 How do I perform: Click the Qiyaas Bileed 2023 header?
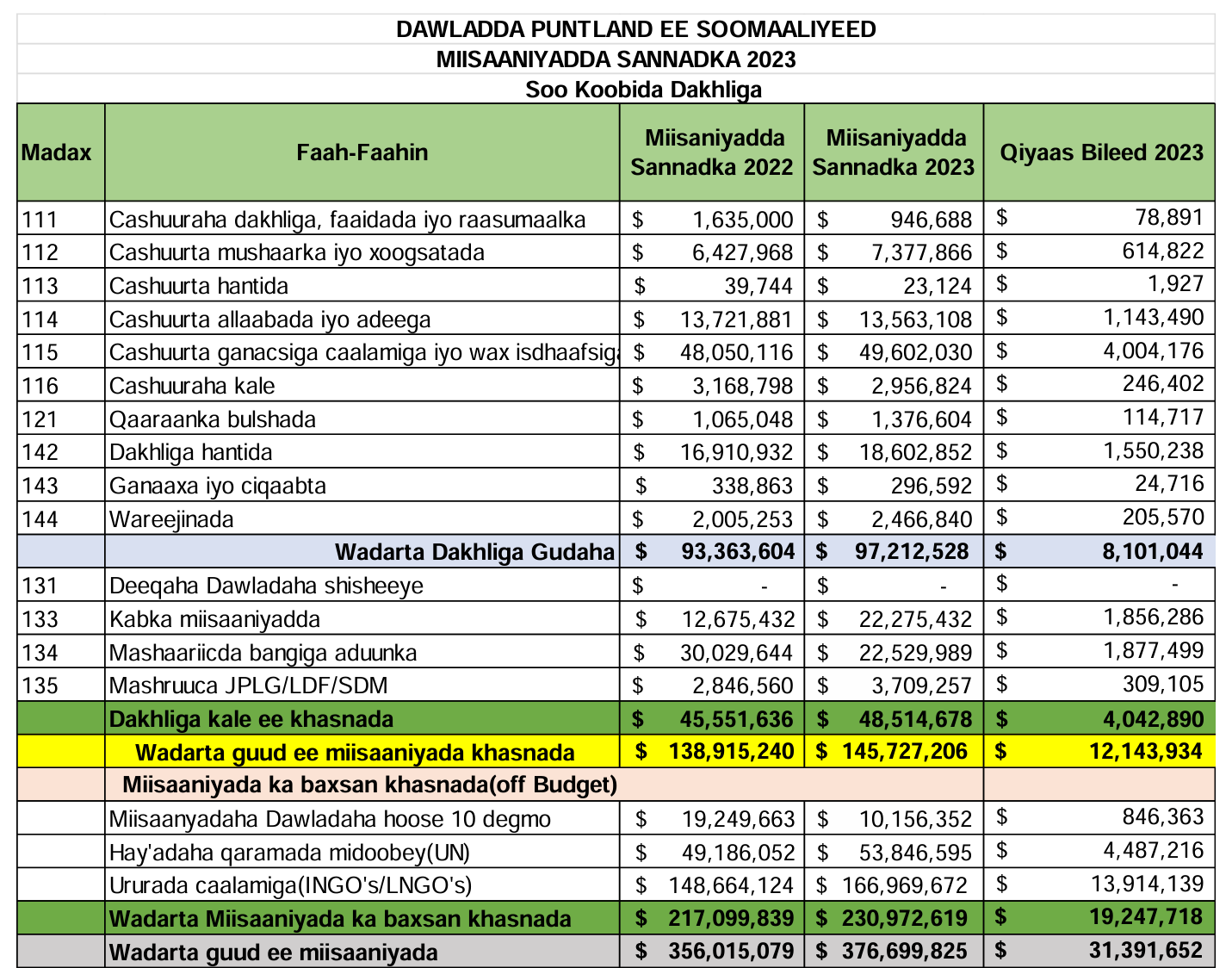1099,152
